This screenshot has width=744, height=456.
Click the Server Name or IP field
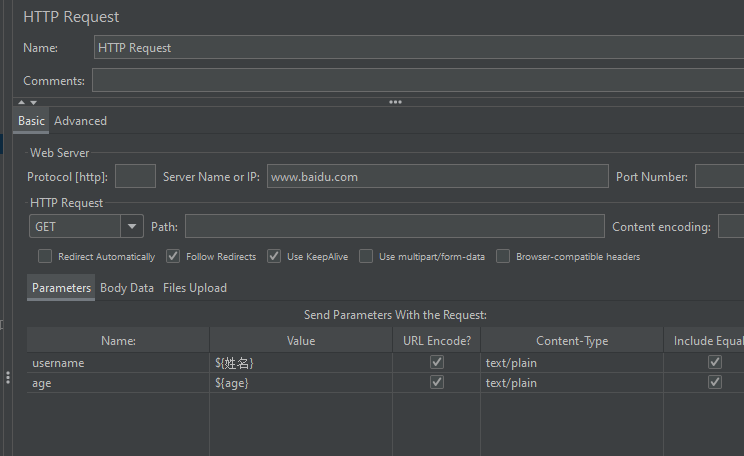[x=437, y=177]
